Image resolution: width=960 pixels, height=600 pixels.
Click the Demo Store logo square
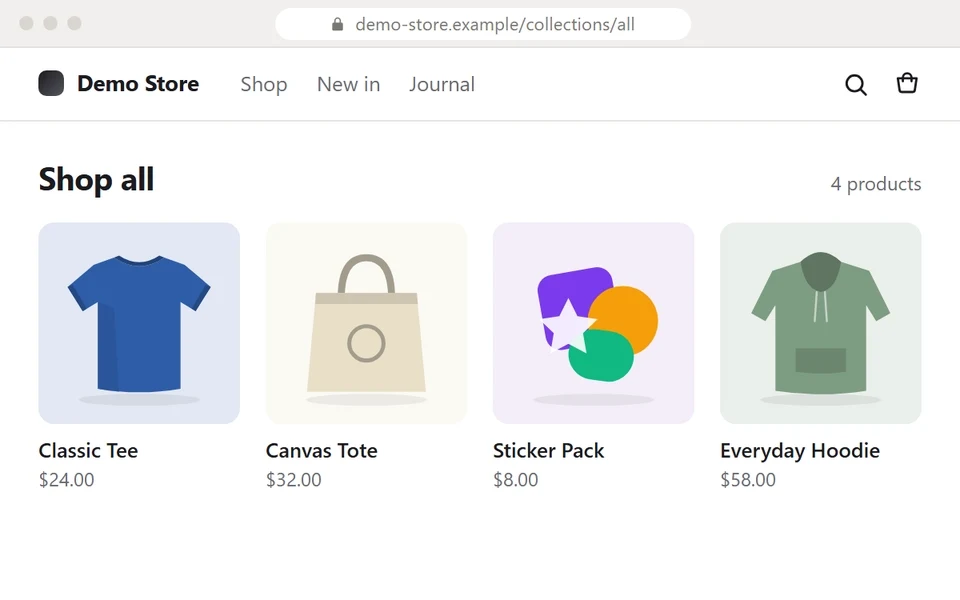pos(51,83)
